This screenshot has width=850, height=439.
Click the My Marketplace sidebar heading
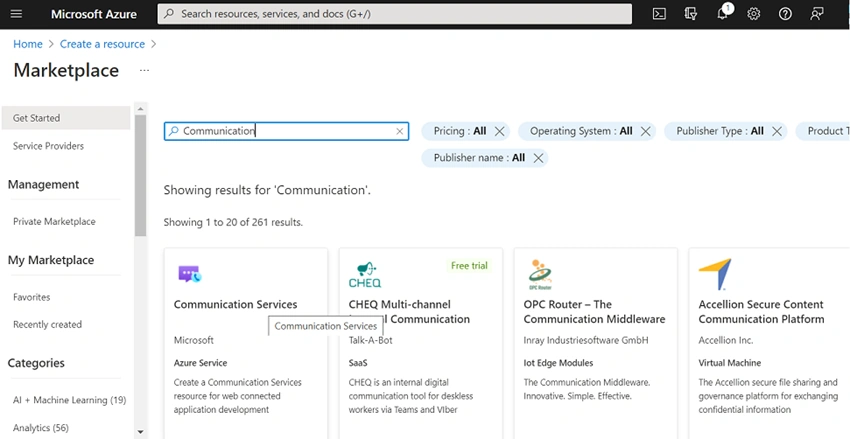pyautogui.click(x=51, y=260)
